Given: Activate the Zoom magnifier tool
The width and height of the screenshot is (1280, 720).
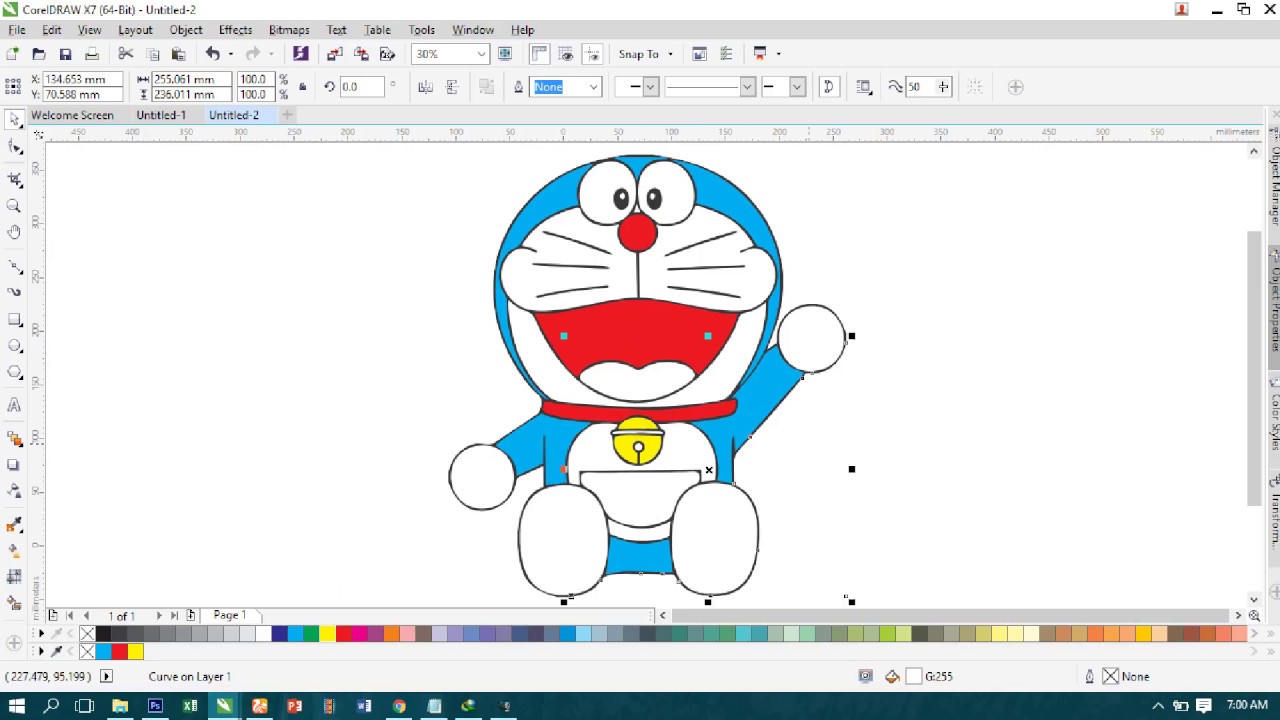Looking at the screenshot, I should 14,206.
